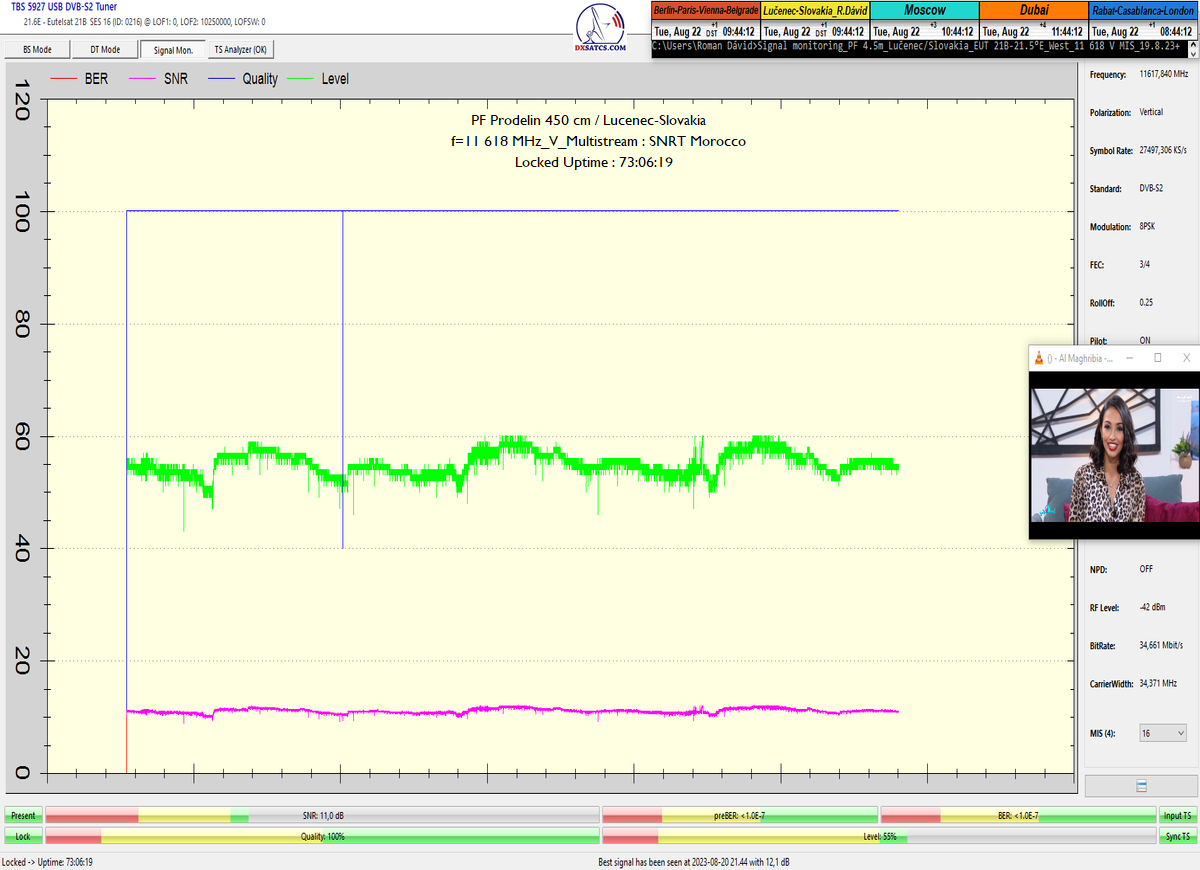
Task: Click the Quality 100% meter bar
Action: (x=322, y=836)
